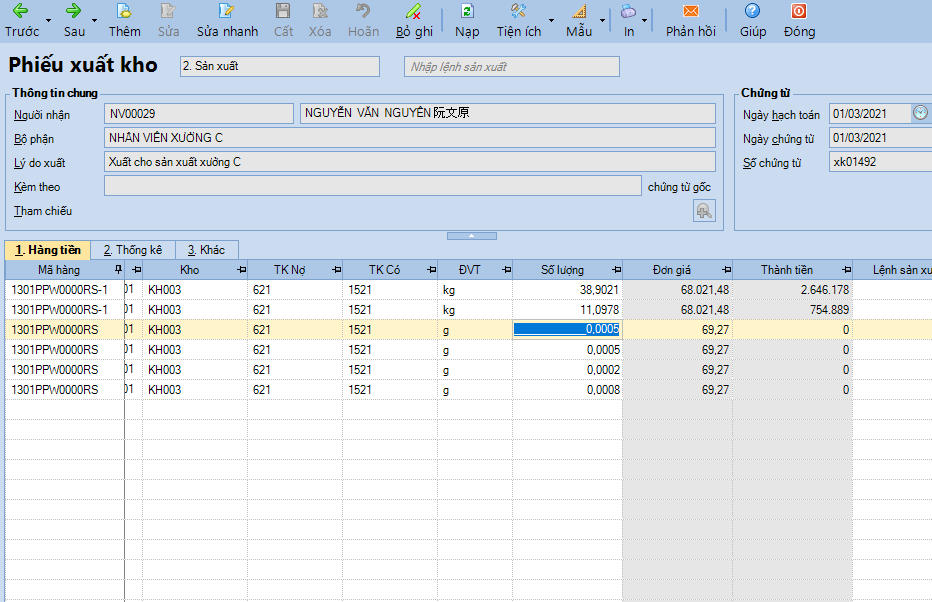
Task: Switch to the '1. Hàng tiền' tab
Action: click(48, 250)
